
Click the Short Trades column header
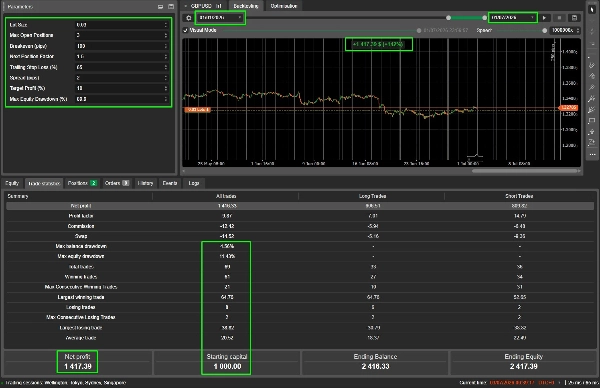(519, 196)
